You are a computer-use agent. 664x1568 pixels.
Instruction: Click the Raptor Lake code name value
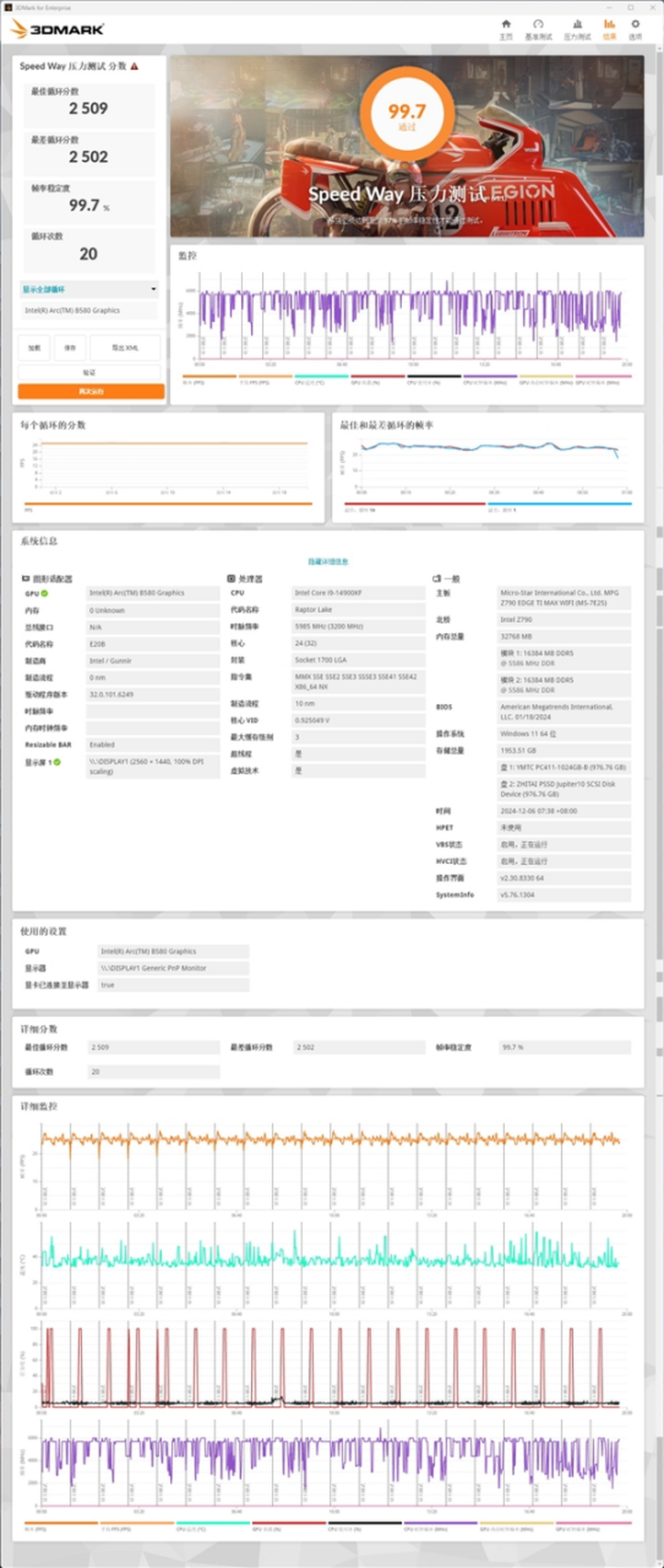tap(358, 609)
